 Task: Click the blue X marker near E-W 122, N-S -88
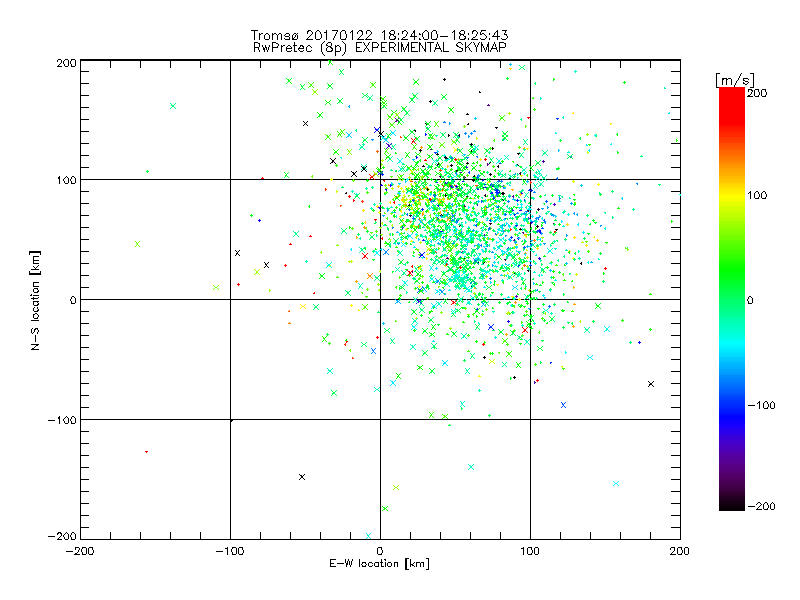(x=563, y=405)
